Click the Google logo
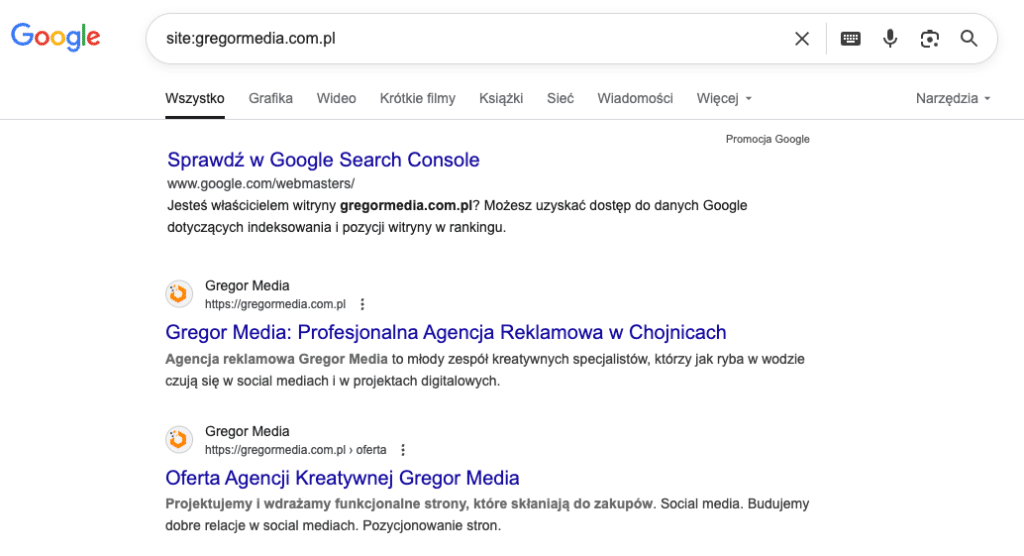This screenshot has height=556, width=1024. [x=56, y=37]
